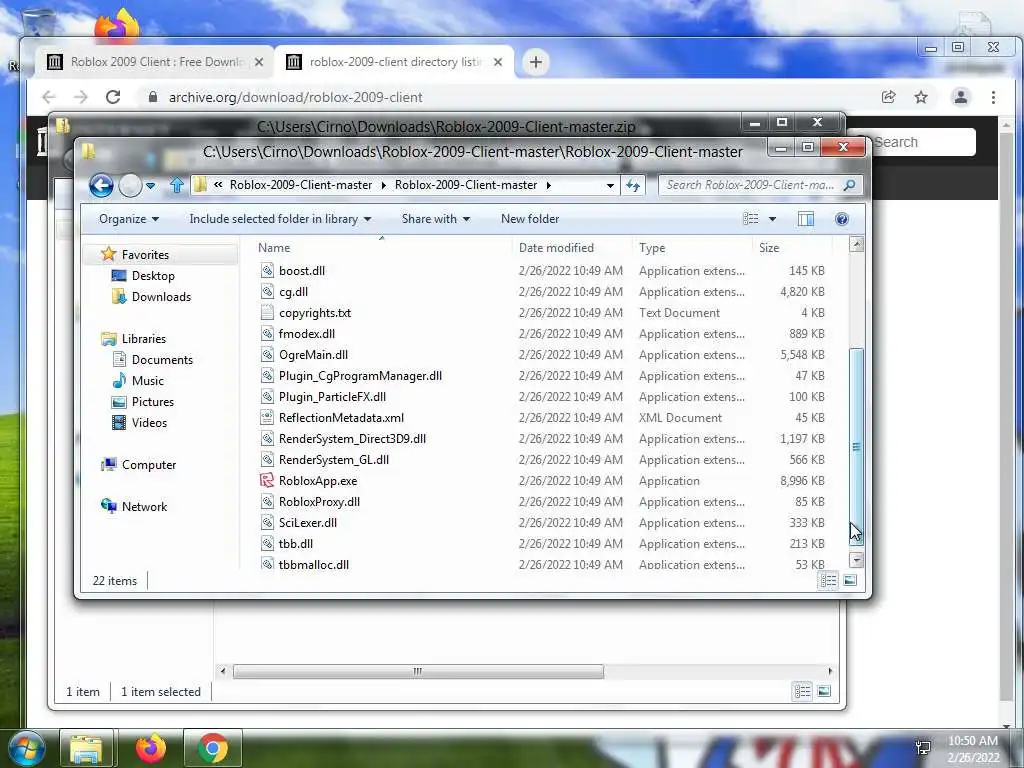Open Chrome profile avatar icon
The height and width of the screenshot is (768, 1024).
pyautogui.click(x=961, y=97)
